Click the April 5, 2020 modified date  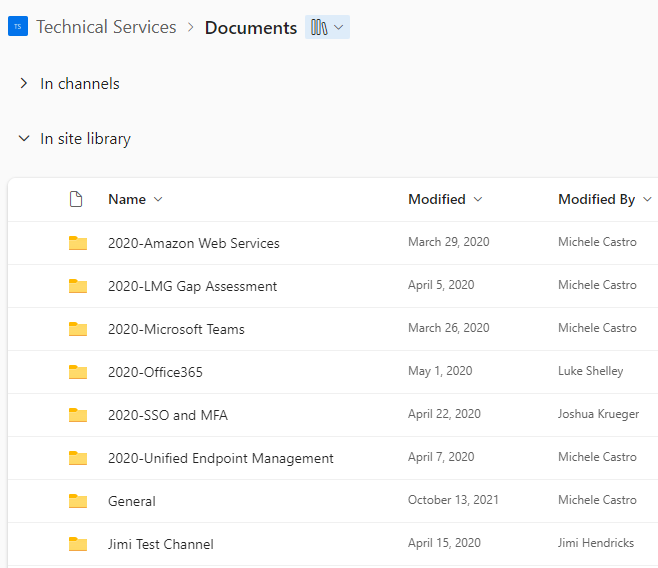(441, 285)
